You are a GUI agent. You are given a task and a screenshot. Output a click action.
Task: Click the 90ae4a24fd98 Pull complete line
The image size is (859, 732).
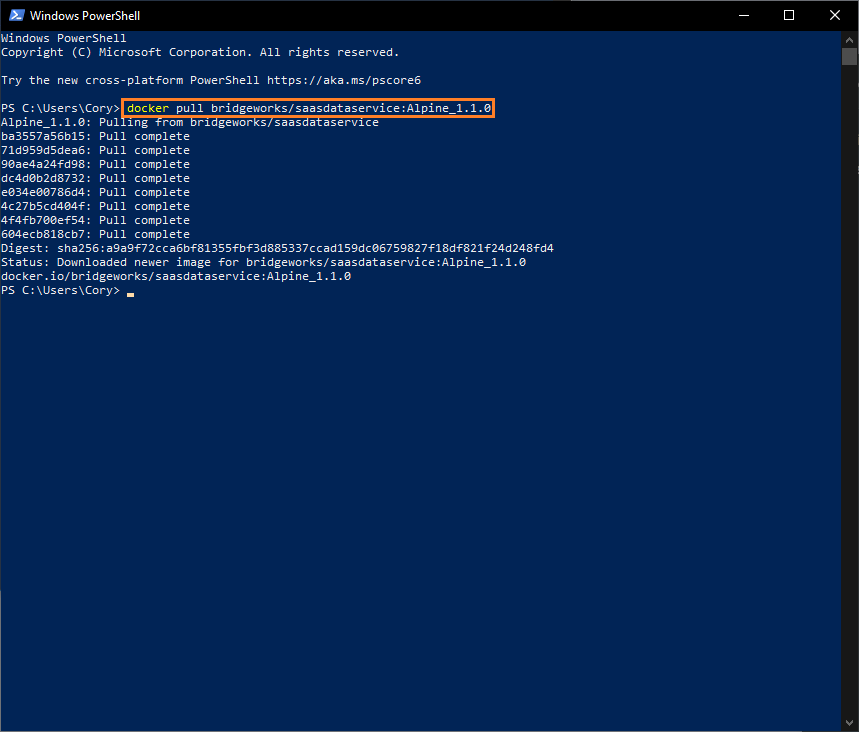(95, 164)
